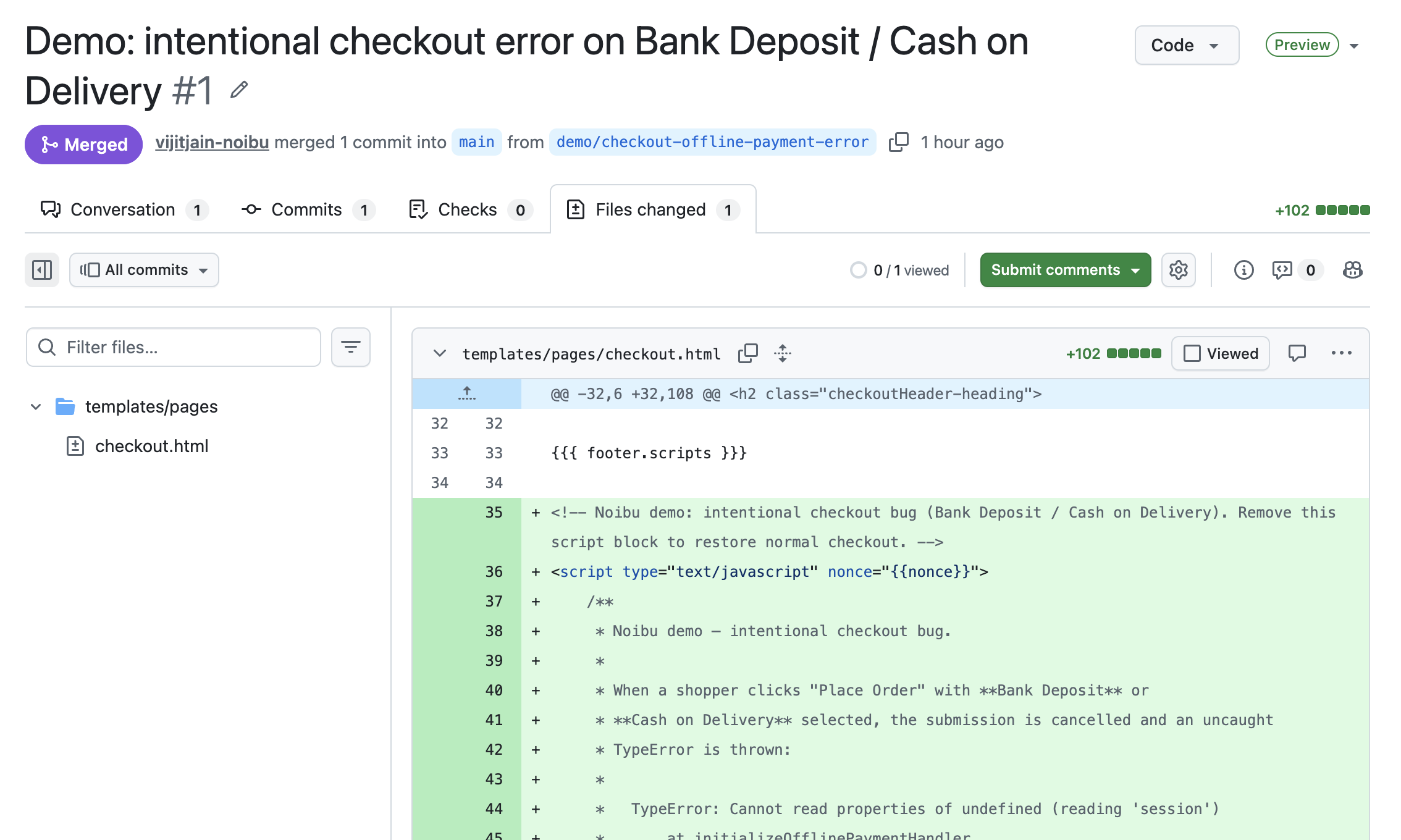
Task: Focus the Filter files search field
Action: (174, 347)
